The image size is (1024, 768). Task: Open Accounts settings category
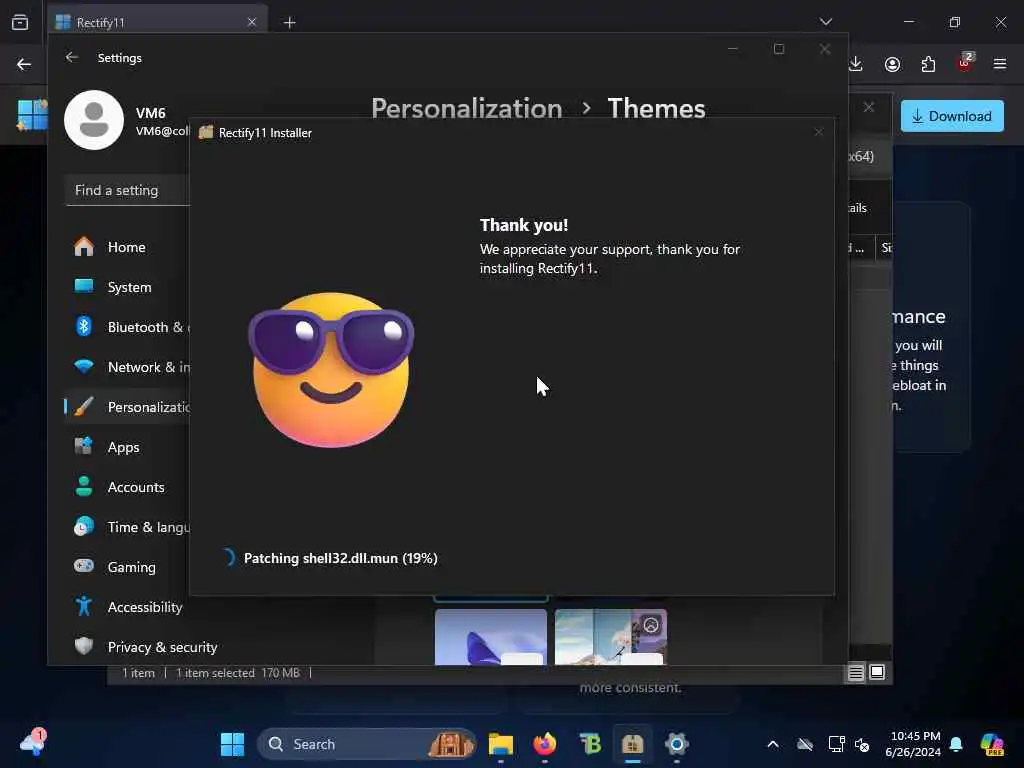[x=127, y=487]
